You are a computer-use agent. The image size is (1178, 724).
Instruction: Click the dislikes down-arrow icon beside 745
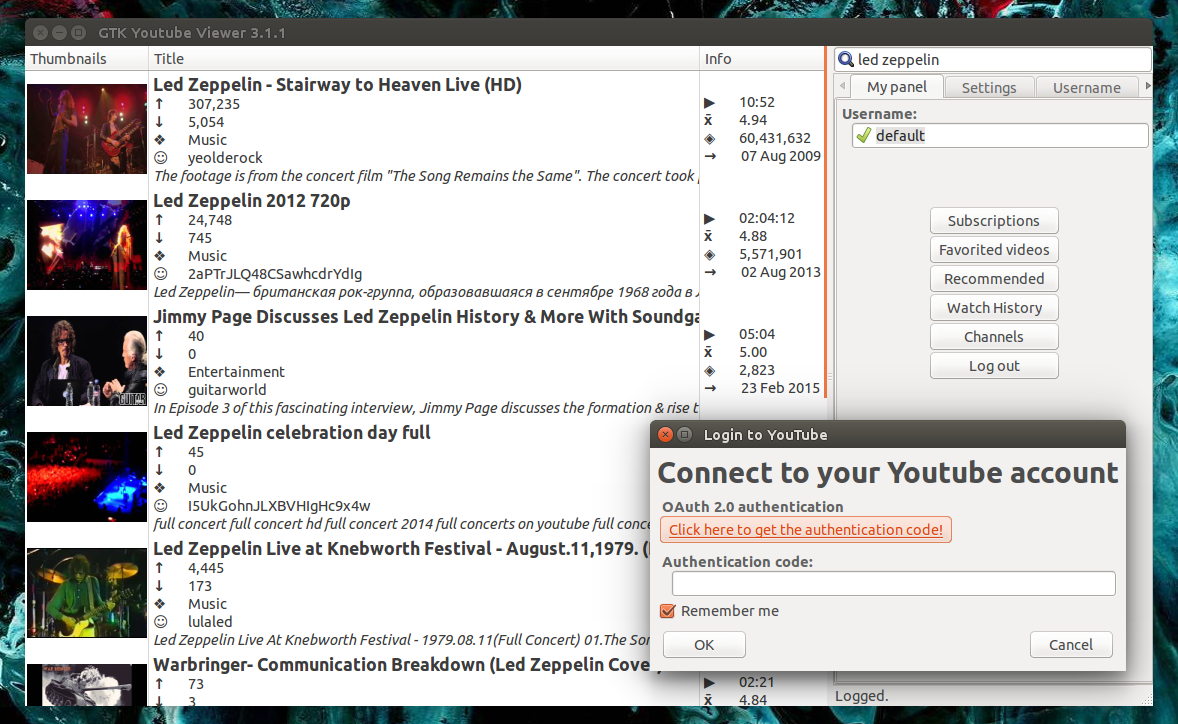159,238
